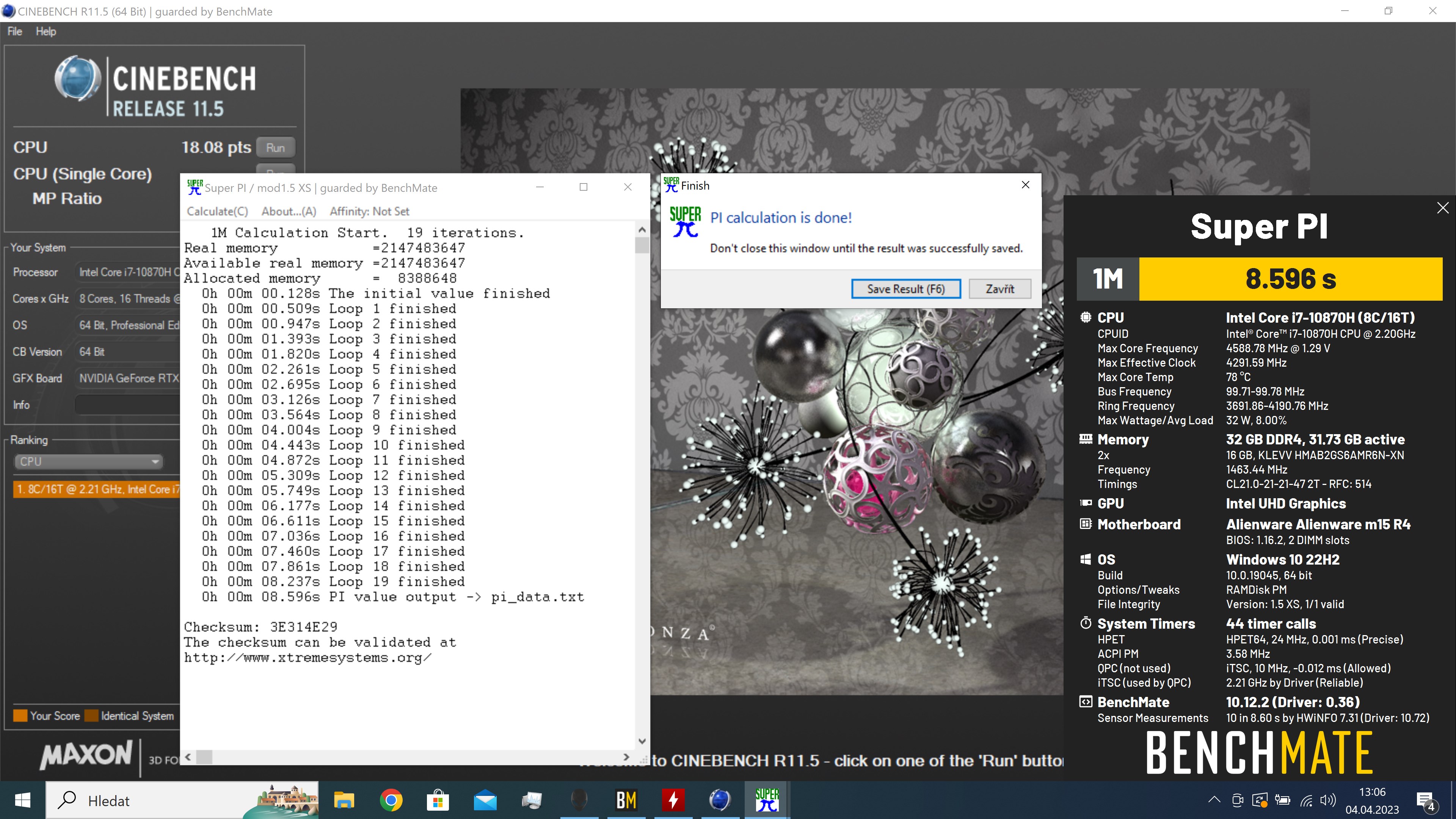Minimize the Super PI window
Viewport: 1456px width, 819px height.
(540, 187)
